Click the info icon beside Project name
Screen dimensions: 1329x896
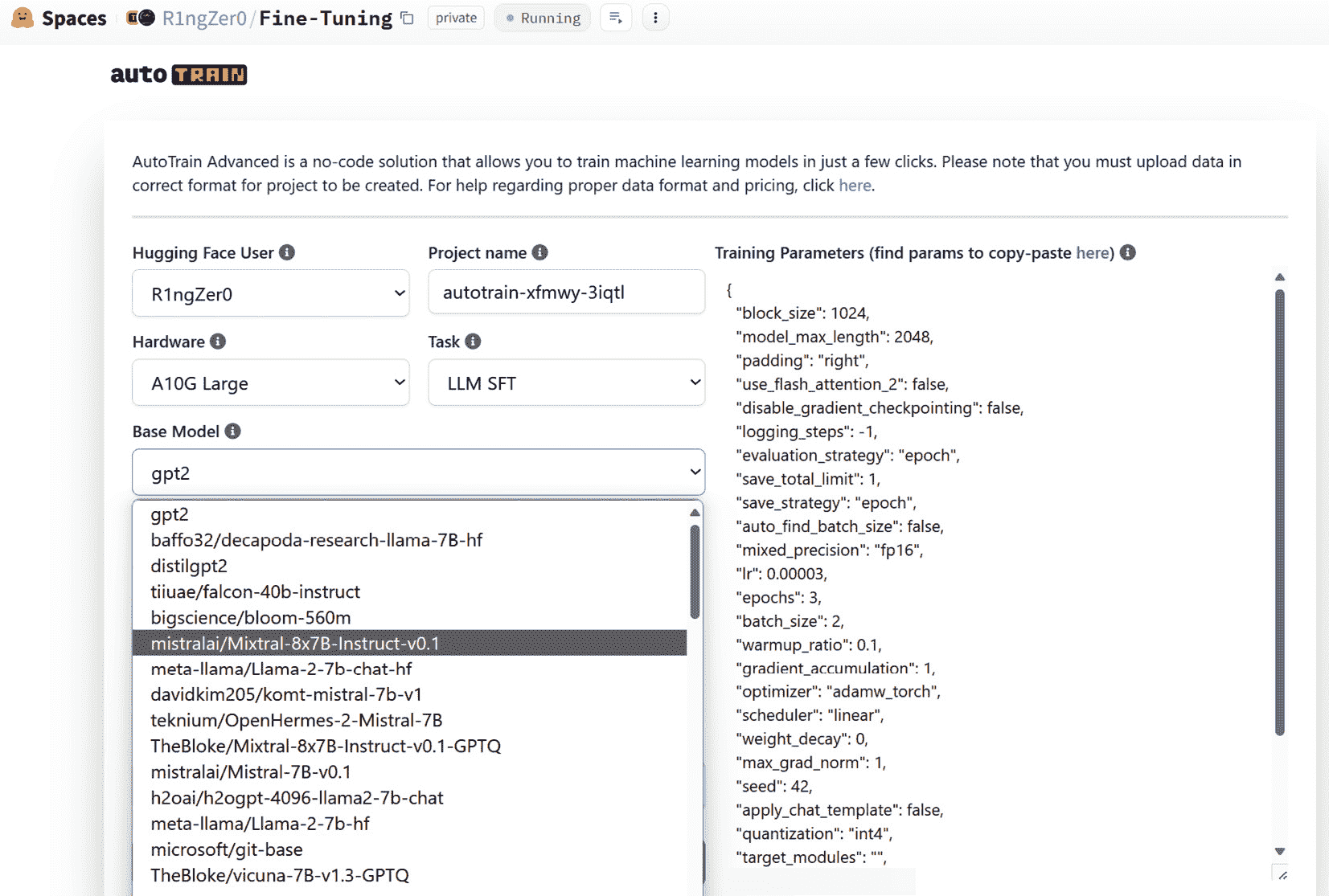point(540,252)
